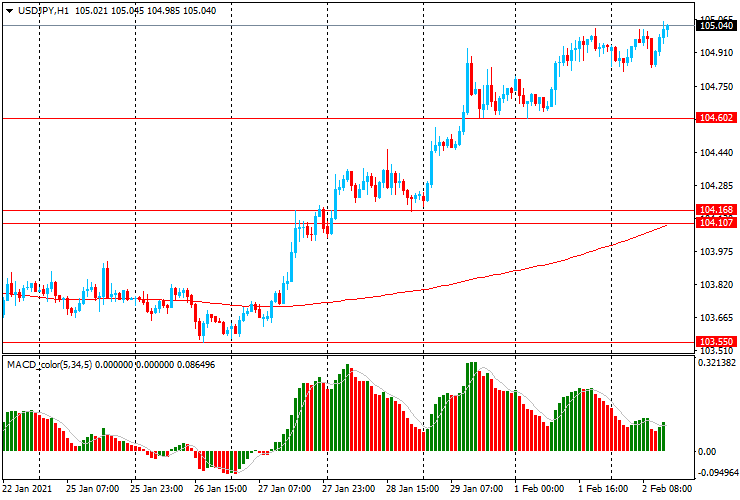Click the 103.975 price axis value
Screen dimensions: 740x500
pos(716,252)
